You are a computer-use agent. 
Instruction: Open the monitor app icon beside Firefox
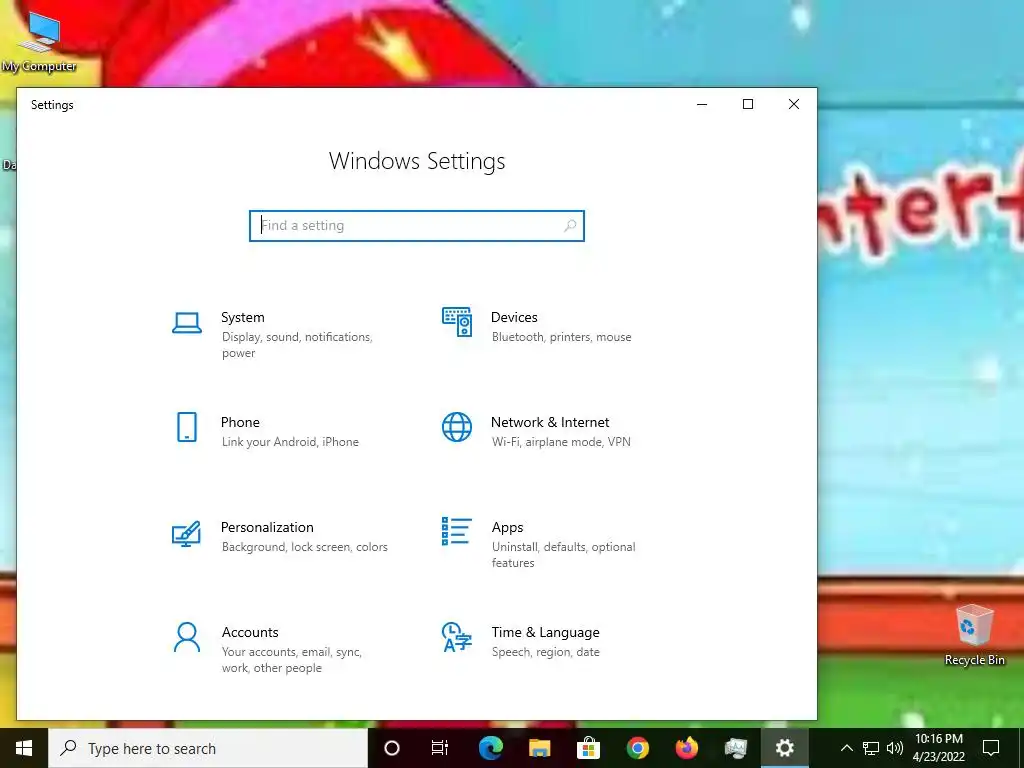[x=735, y=748]
